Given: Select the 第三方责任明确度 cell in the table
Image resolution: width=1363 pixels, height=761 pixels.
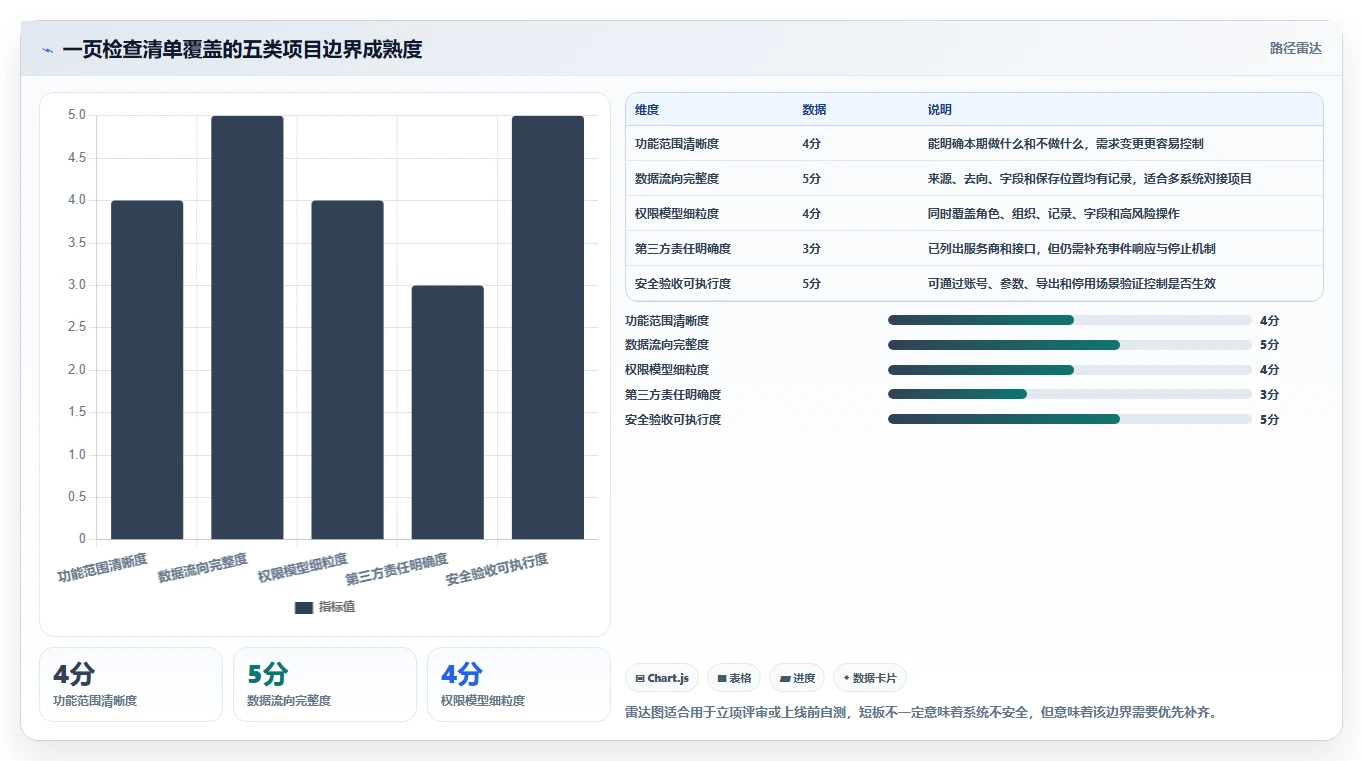Looking at the screenshot, I should (x=683, y=249).
